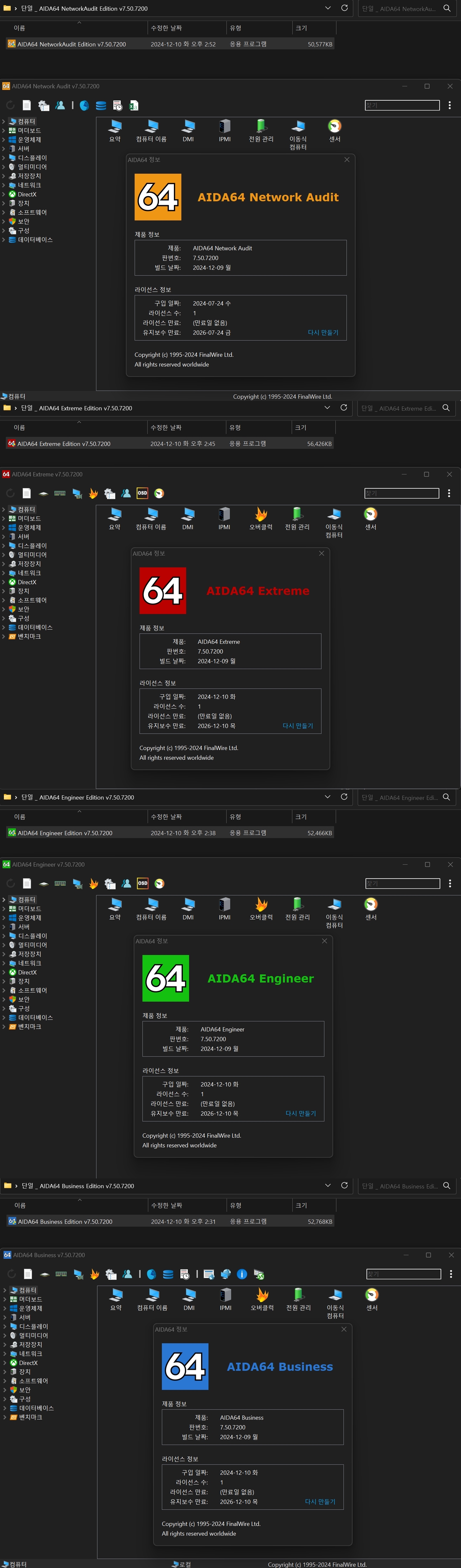Open the kebab menu in the AIDA64 Engineer window

point(450,883)
